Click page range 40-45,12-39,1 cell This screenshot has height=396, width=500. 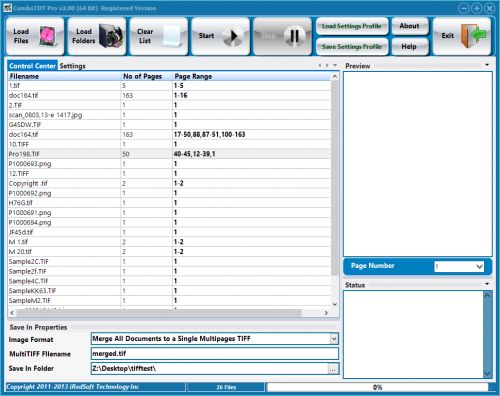click(x=252, y=154)
